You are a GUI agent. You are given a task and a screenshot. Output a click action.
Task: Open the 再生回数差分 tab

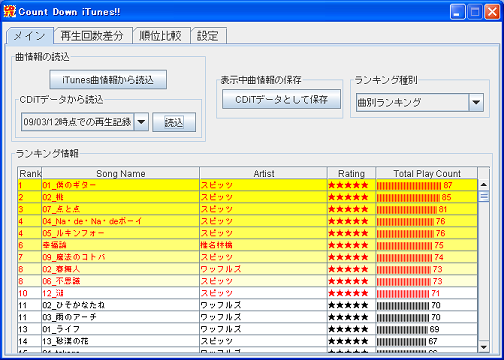(92, 36)
